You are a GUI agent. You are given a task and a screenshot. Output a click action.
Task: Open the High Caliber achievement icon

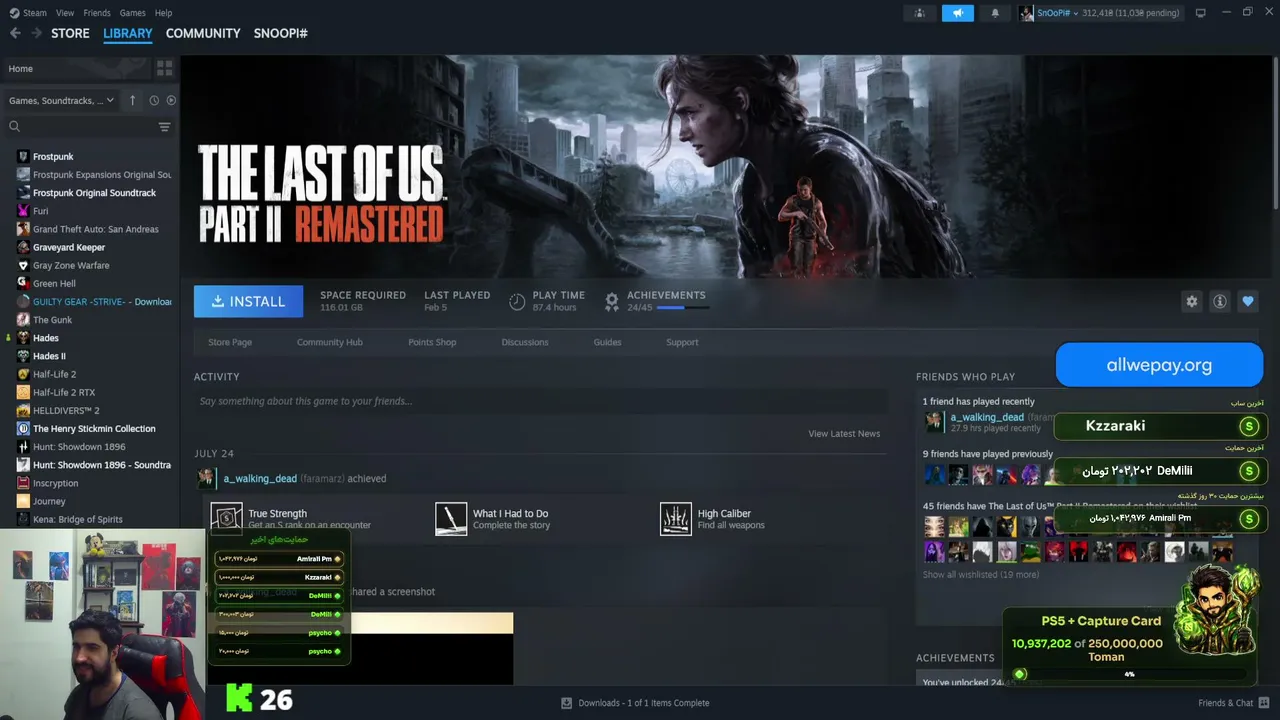coord(676,518)
